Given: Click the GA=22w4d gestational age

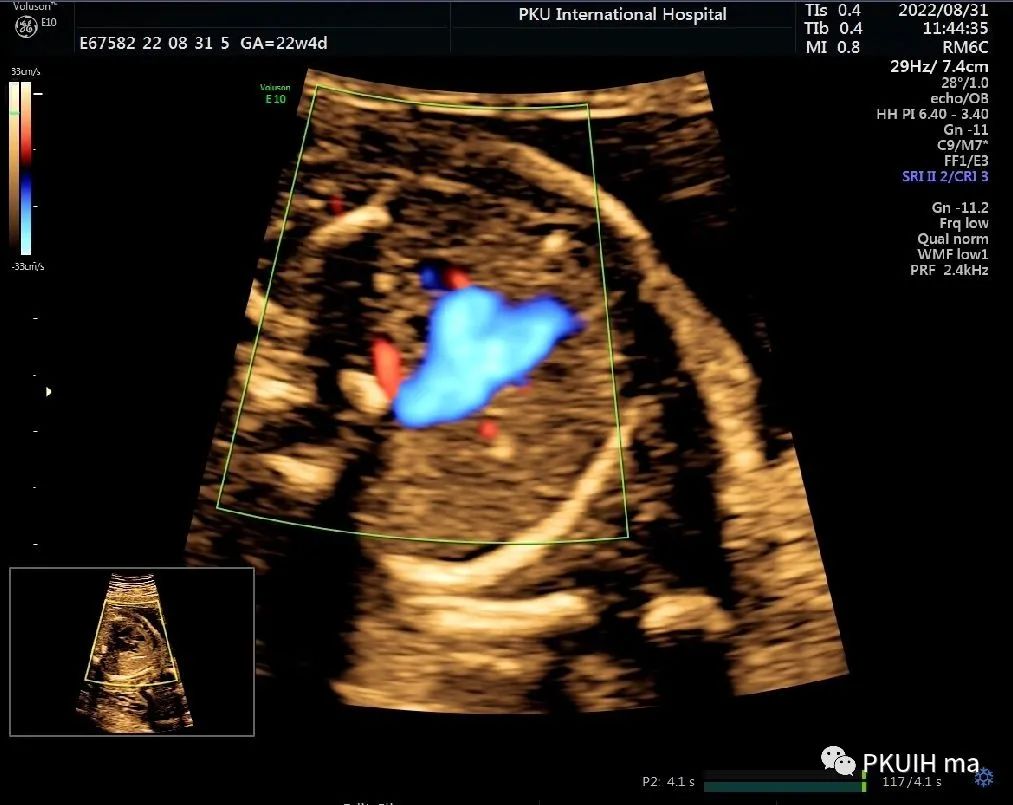Looking at the screenshot, I should click(x=284, y=43).
